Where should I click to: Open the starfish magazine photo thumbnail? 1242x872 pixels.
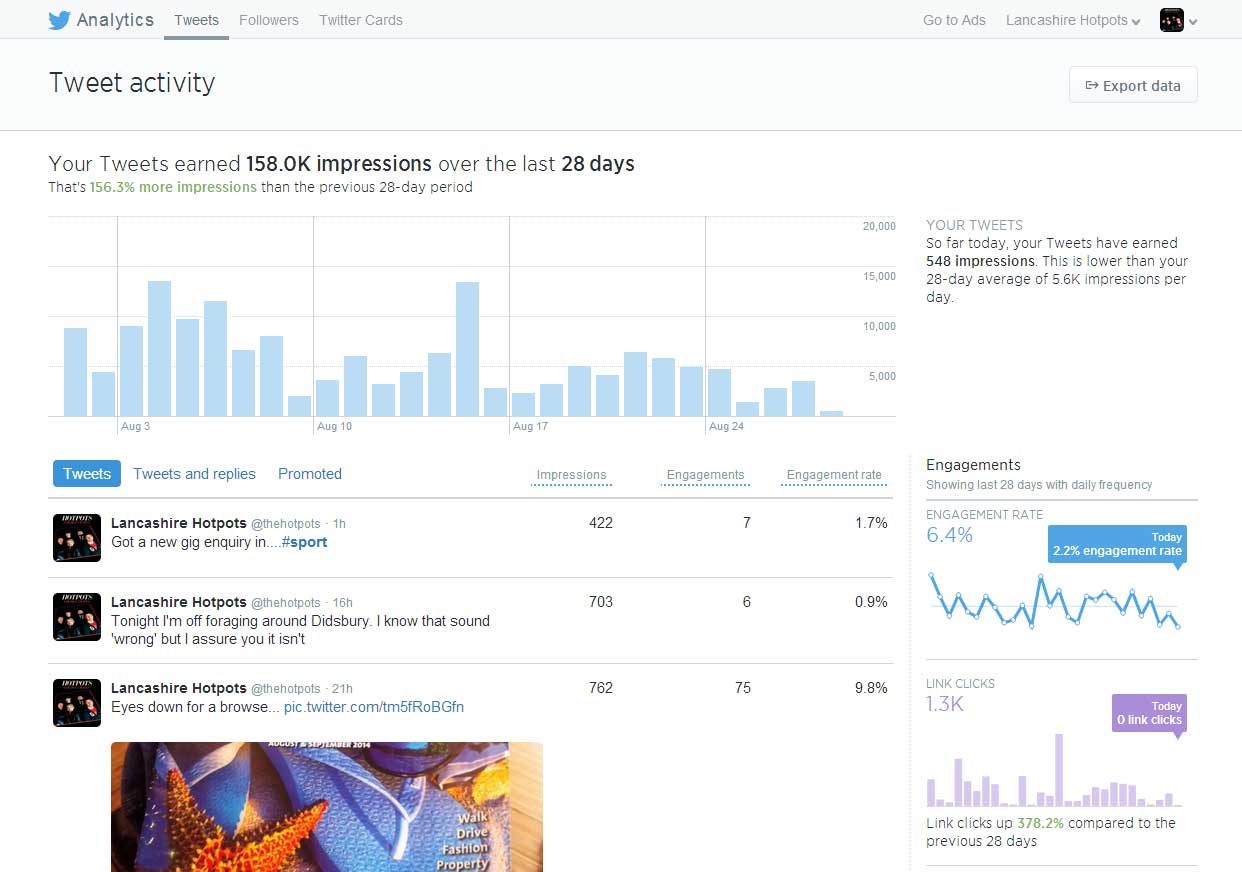(326, 806)
